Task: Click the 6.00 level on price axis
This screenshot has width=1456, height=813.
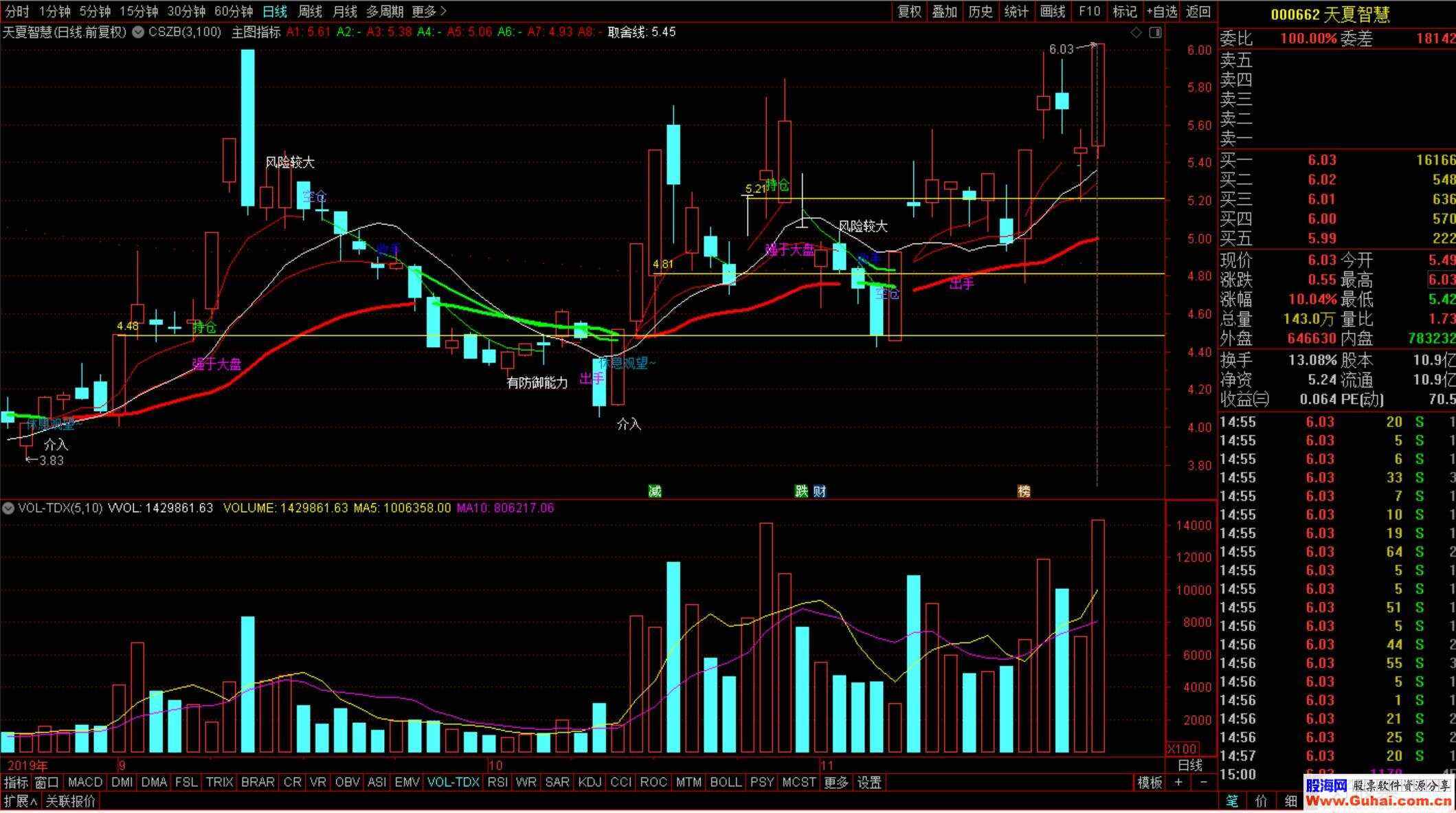Action: (1199, 50)
